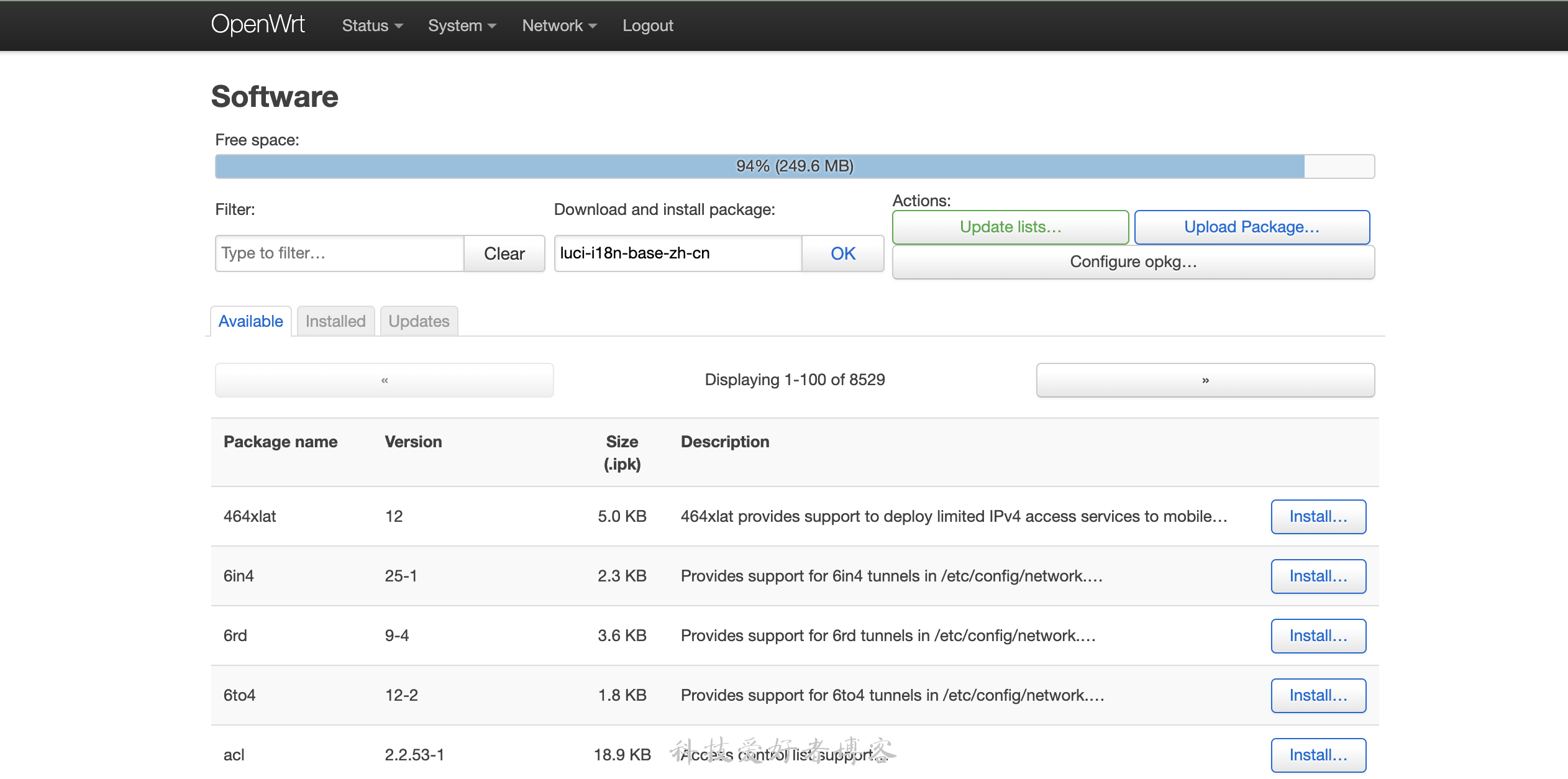This screenshot has height=779, width=1568.
Task: Expand the Status dropdown menu
Action: click(x=372, y=25)
